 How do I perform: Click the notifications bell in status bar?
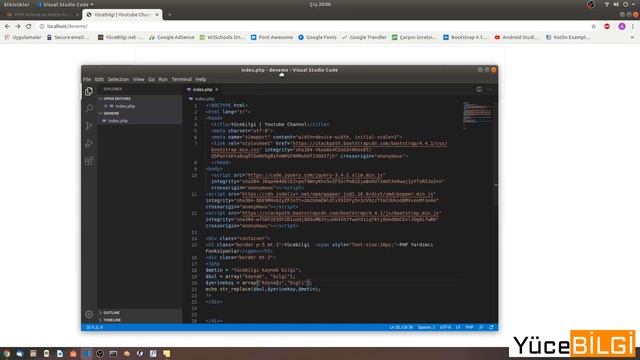(x=491, y=327)
